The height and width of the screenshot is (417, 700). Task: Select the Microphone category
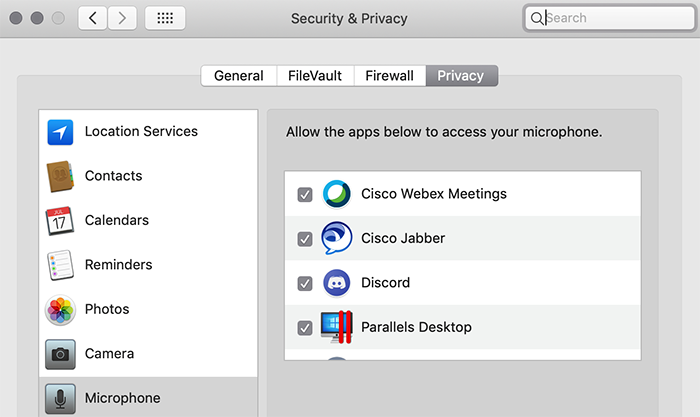[148, 397]
